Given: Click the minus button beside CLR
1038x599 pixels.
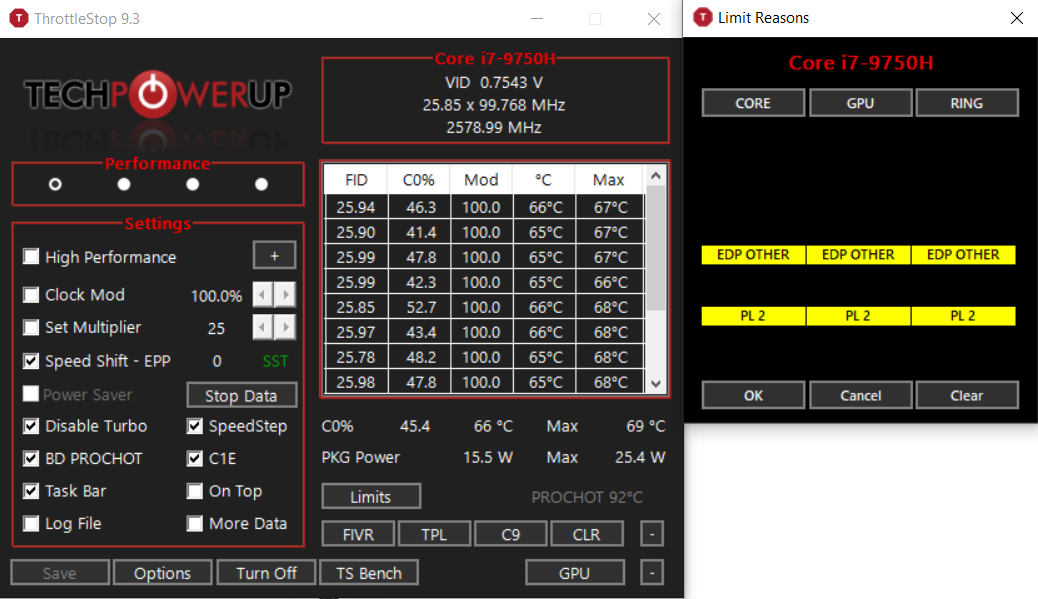Looking at the screenshot, I should [x=652, y=534].
